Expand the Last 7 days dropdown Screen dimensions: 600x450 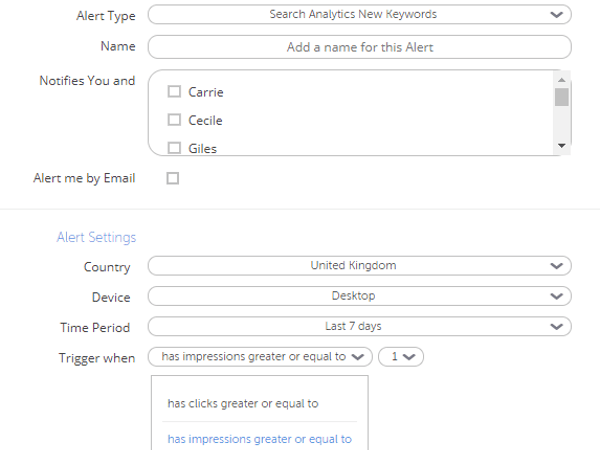(360, 326)
